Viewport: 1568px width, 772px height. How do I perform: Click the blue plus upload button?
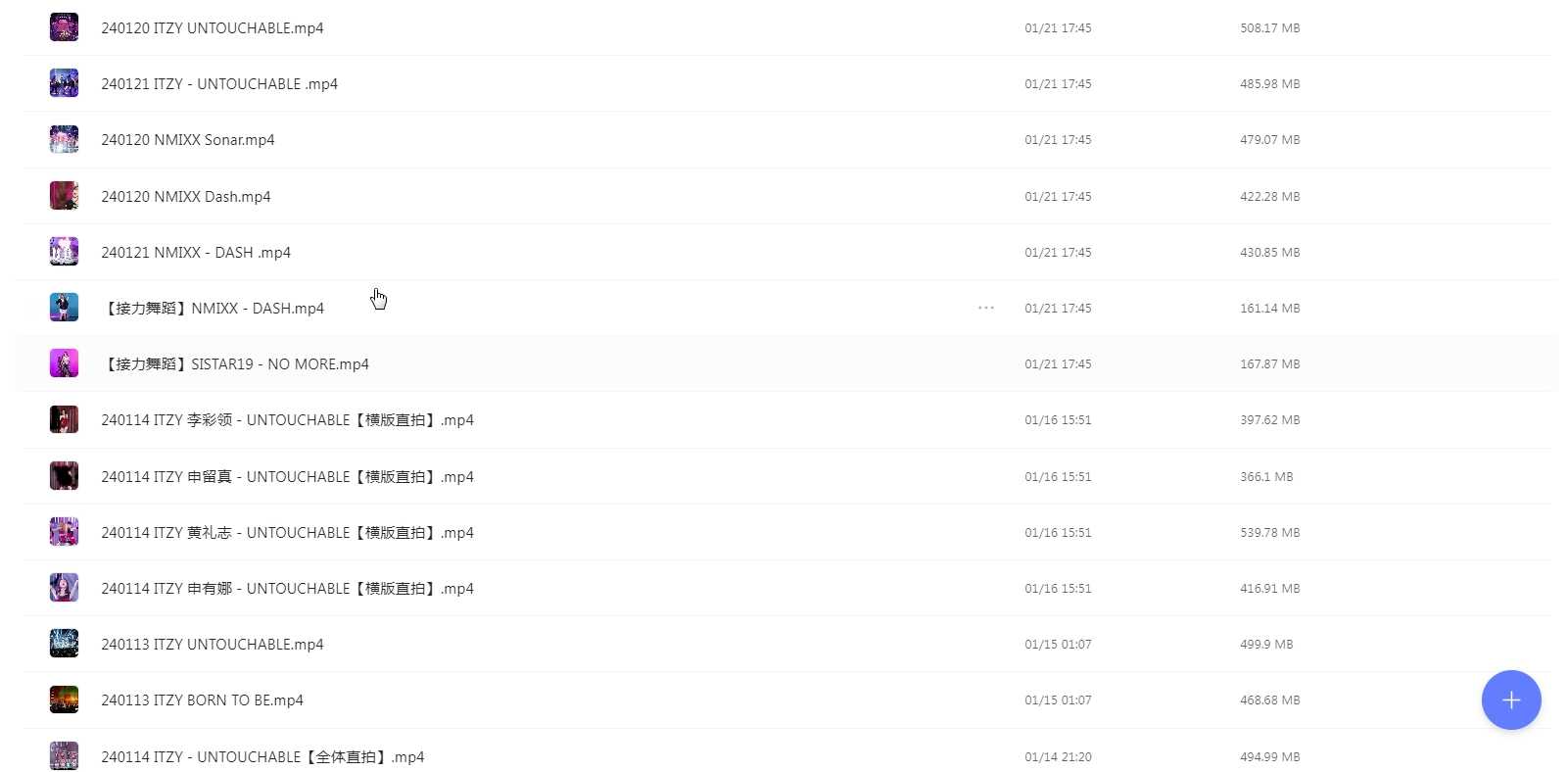click(1511, 700)
